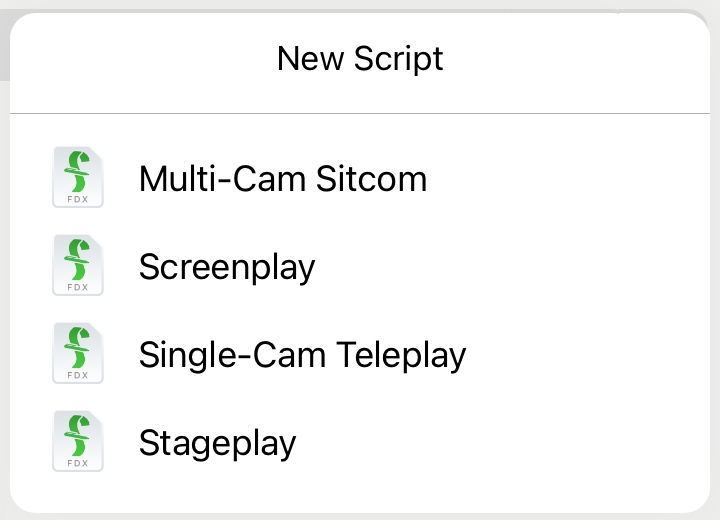The width and height of the screenshot is (720, 520).
Task: Choose the Screenplay template label
Action: pos(227,267)
